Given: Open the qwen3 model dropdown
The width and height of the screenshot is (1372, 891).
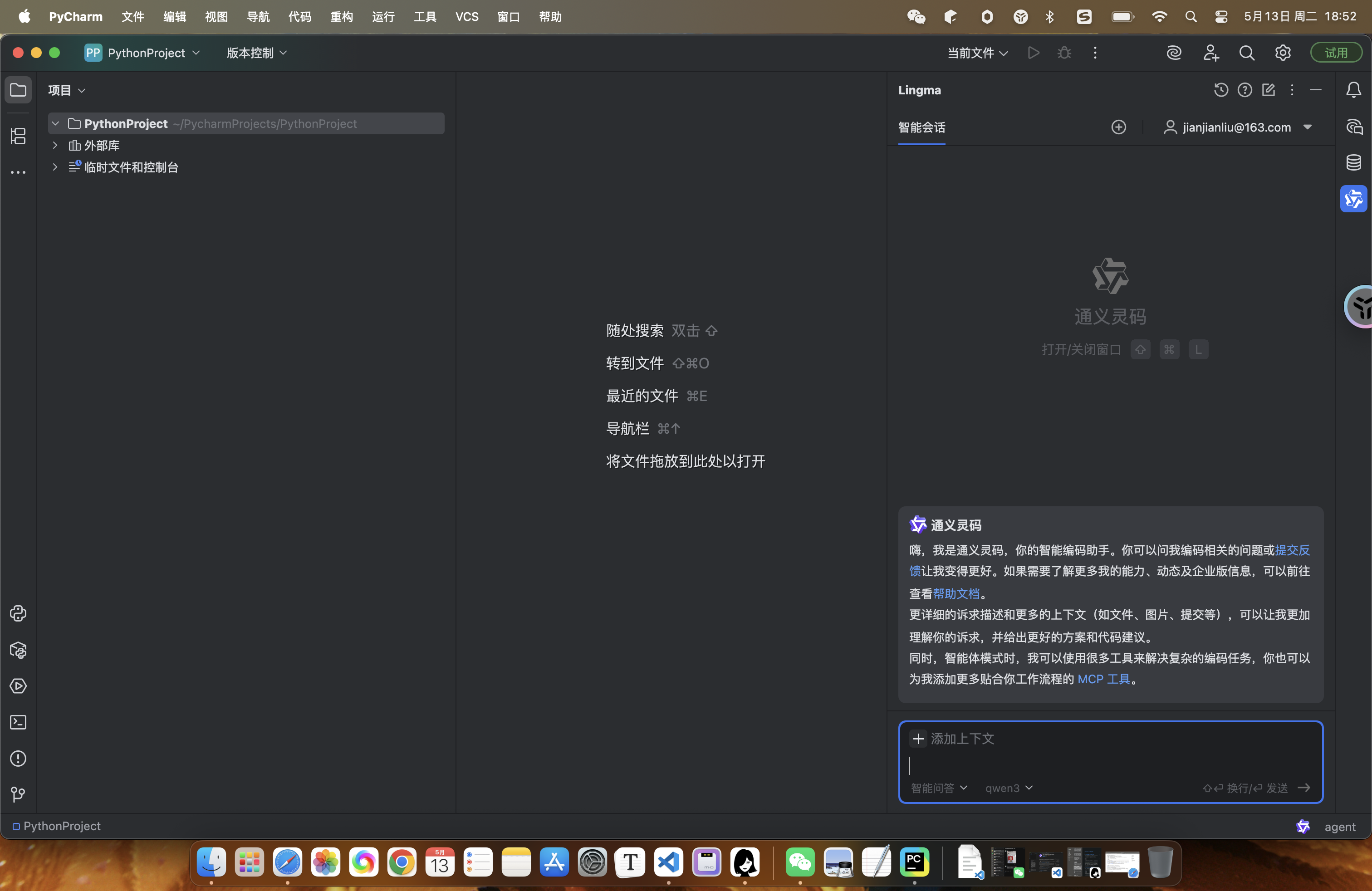Looking at the screenshot, I should pos(1008,788).
